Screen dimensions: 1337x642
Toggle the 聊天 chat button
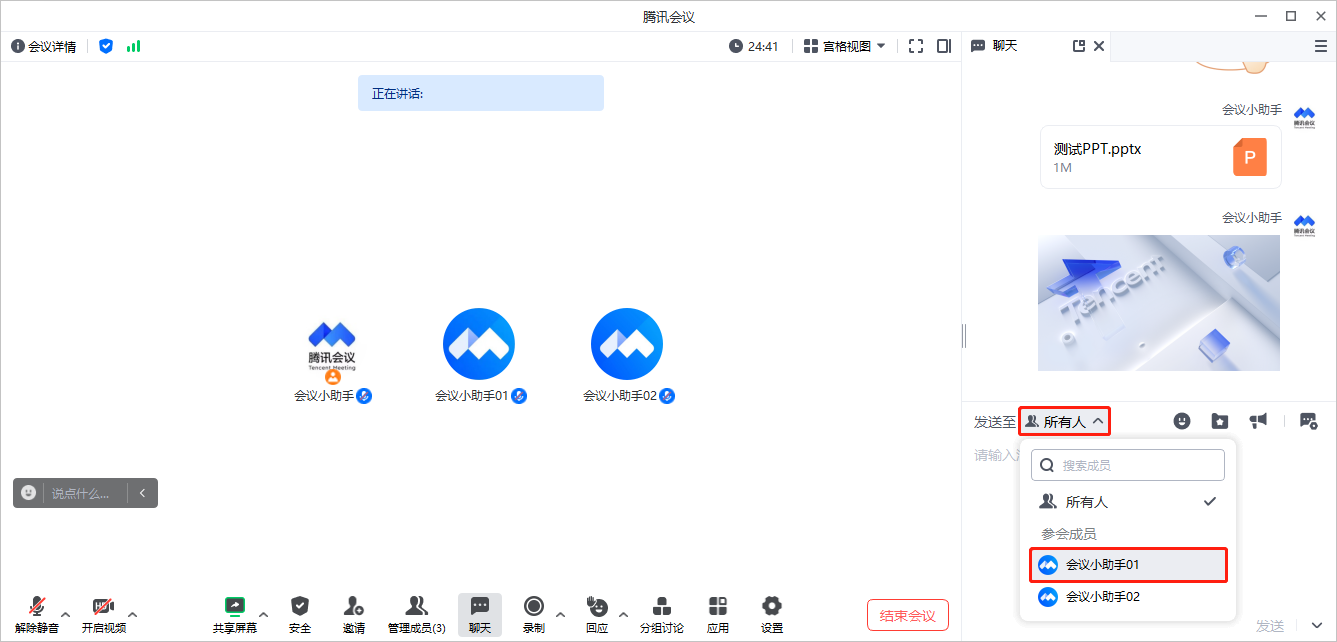coord(480,615)
